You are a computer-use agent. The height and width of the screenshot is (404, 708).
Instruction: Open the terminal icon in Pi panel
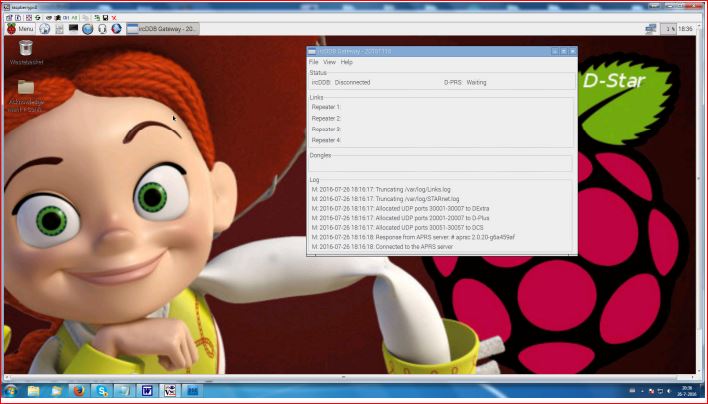pos(73,28)
